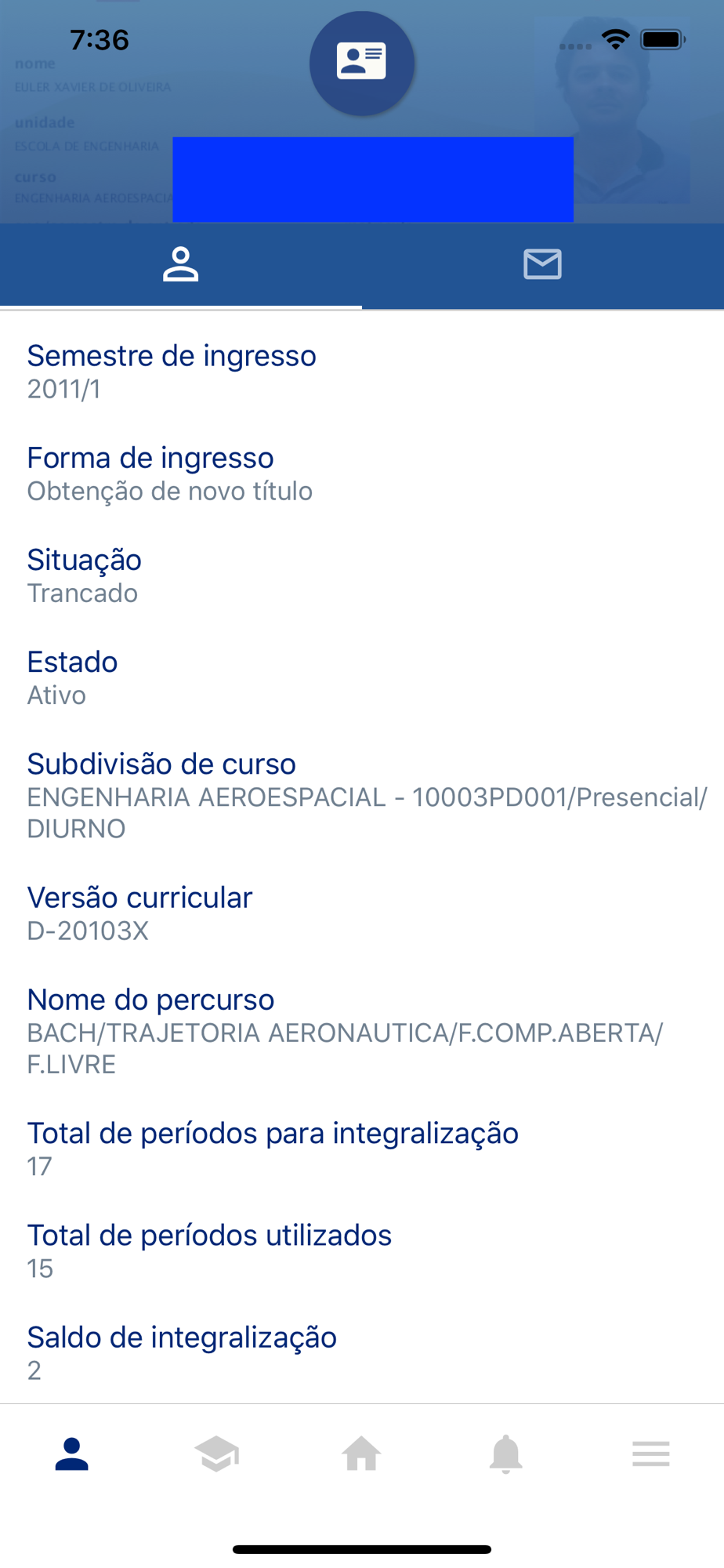Select the Subdivisão de curso entry
Image resolution: width=724 pixels, height=1568 pixels.
361,795
